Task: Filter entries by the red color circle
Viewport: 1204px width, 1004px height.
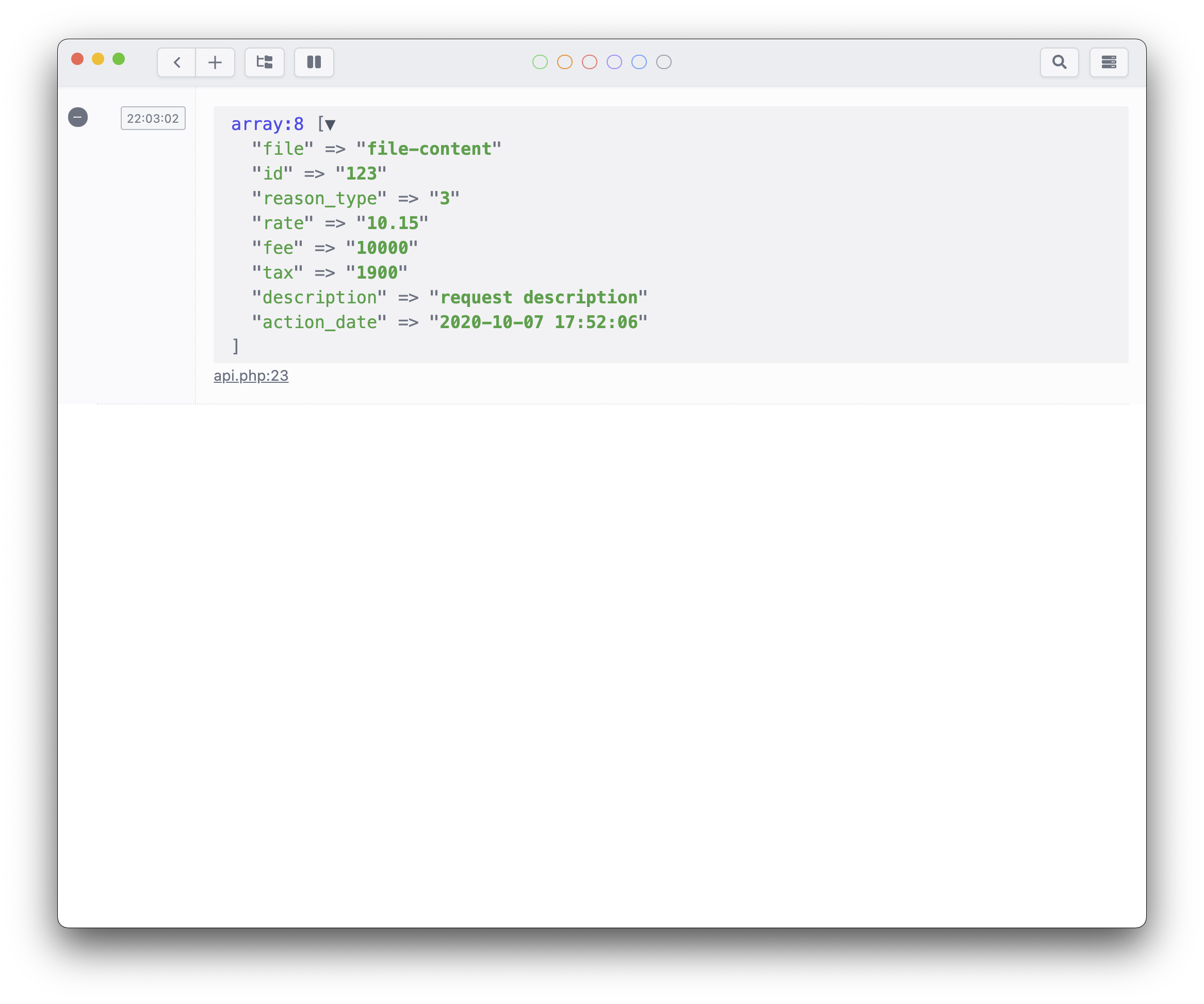Action: click(590, 61)
